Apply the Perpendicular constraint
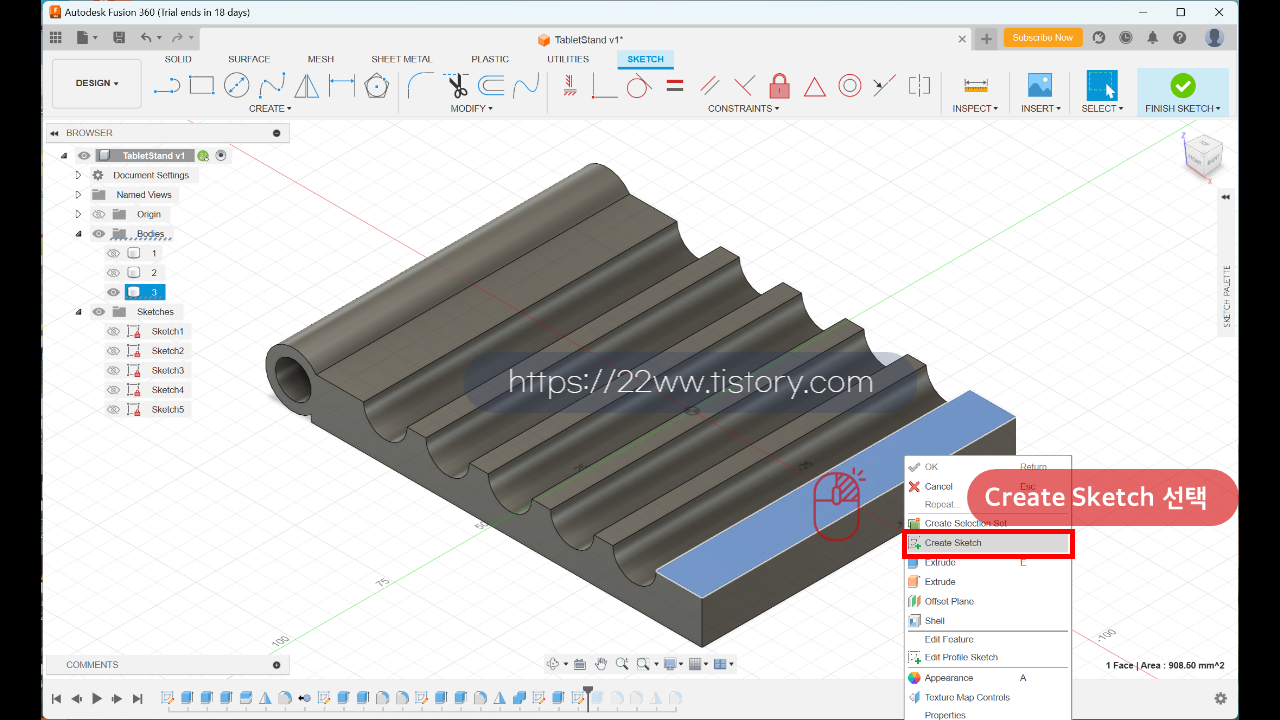This screenshot has width=1280, height=720. [x=744, y=86]
